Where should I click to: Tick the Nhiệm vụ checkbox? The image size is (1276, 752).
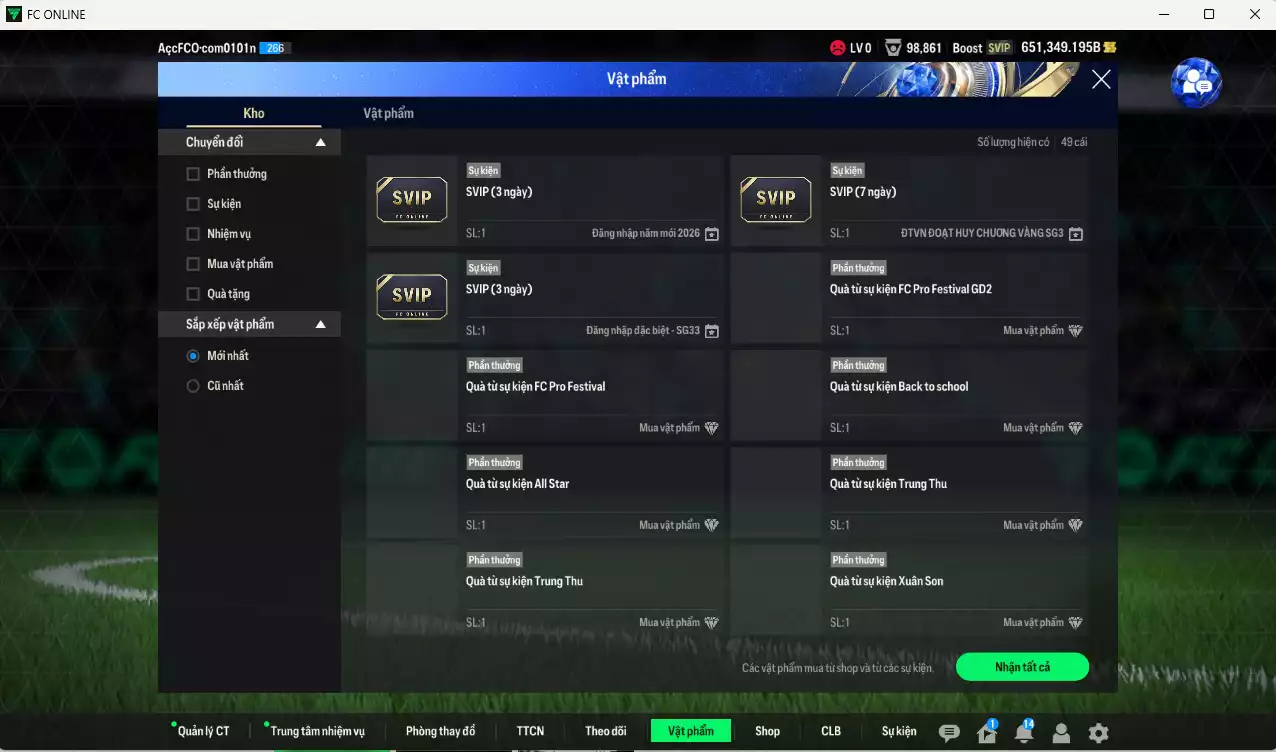(193, 234)
